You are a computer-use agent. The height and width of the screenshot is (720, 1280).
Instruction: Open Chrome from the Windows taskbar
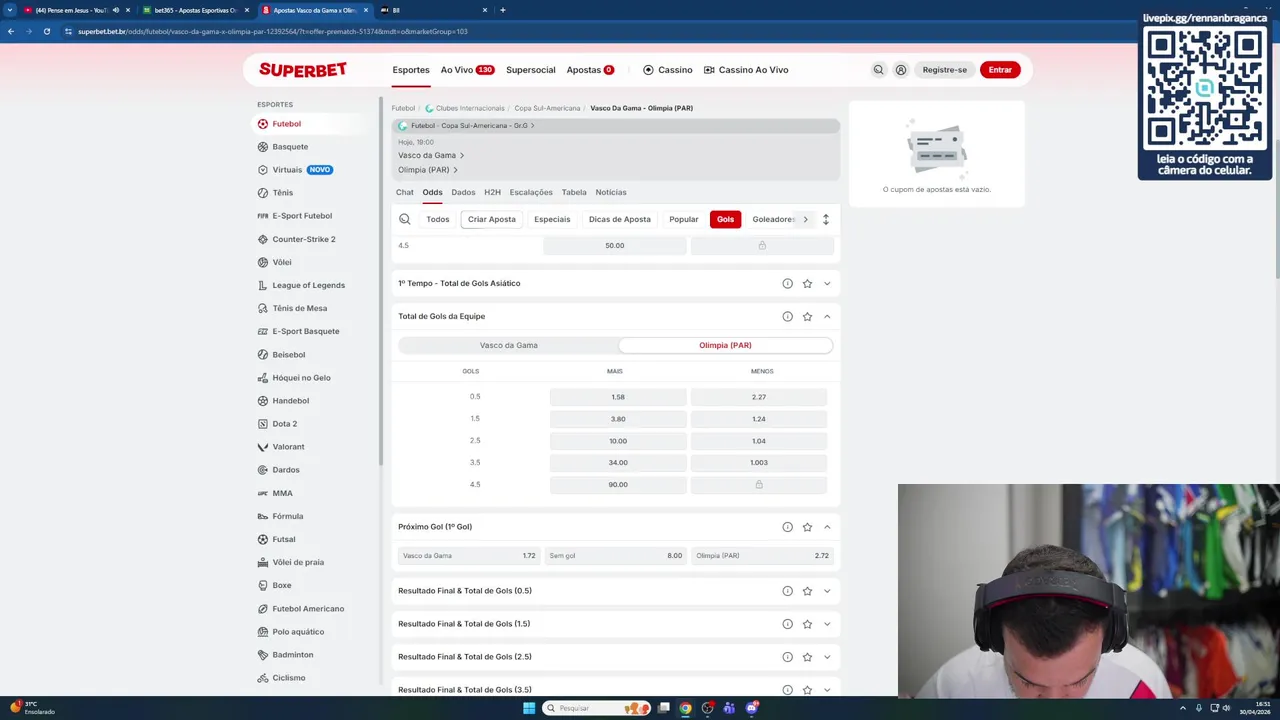[x=685, y=708]
